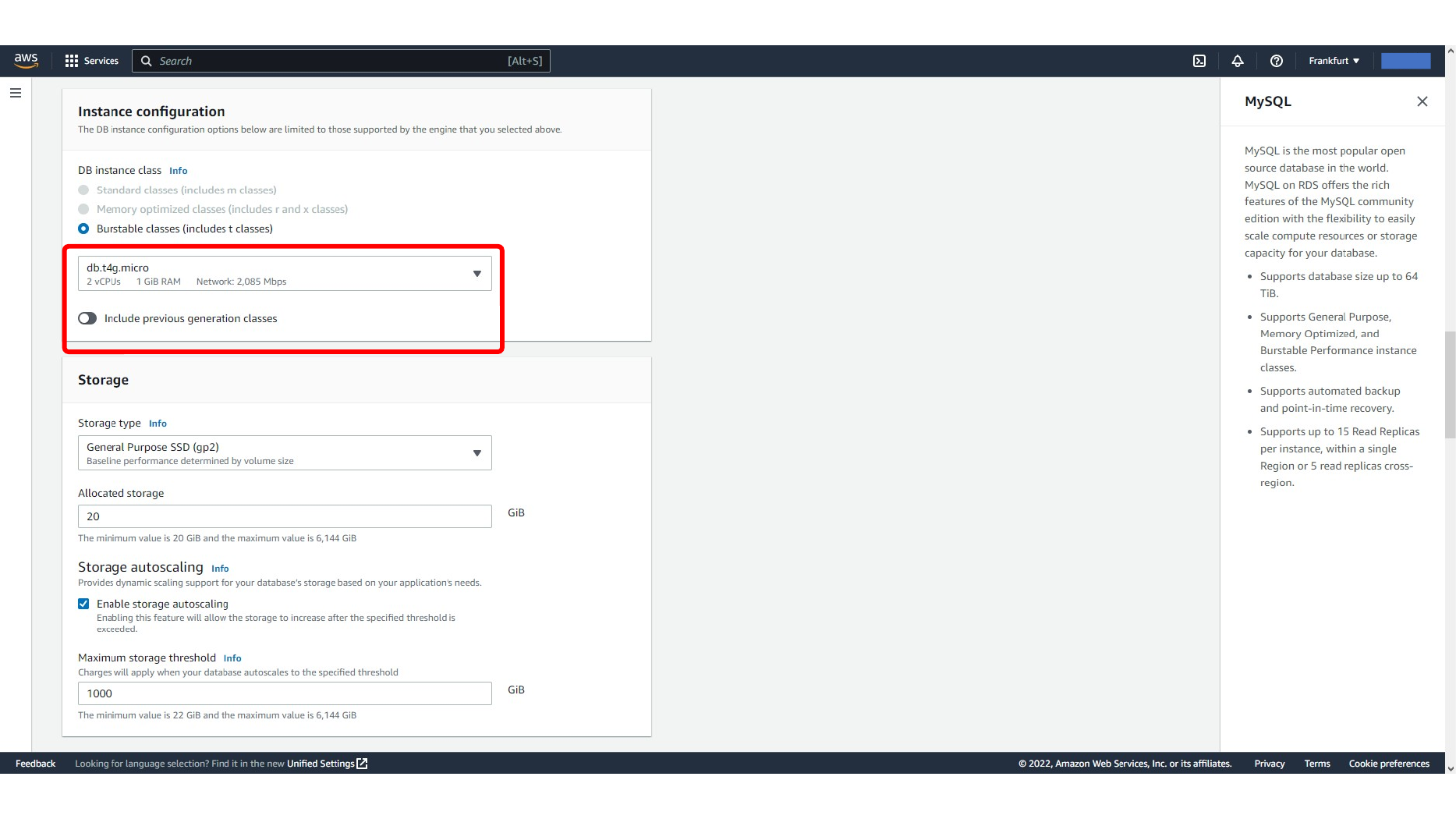Focus the top Search field
Screen dimensions: 1456x819
[341, 61]
